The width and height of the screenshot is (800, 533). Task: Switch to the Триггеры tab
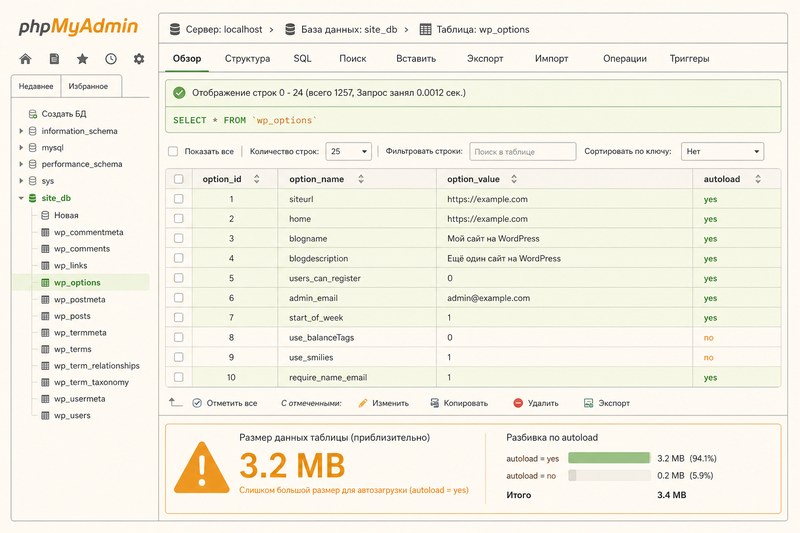pos(689,59)
